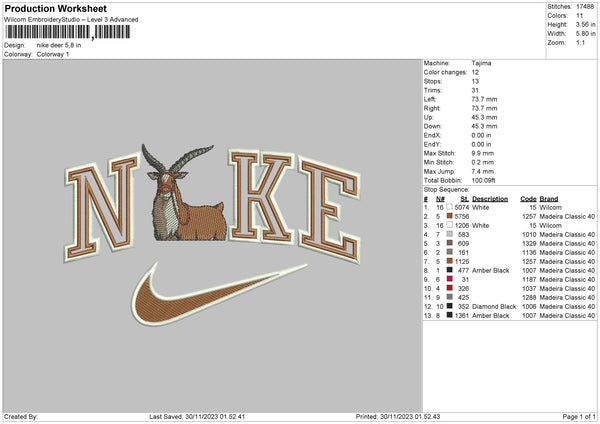Click the Colors value 11
600x424 pixels.
coord(579,16)
